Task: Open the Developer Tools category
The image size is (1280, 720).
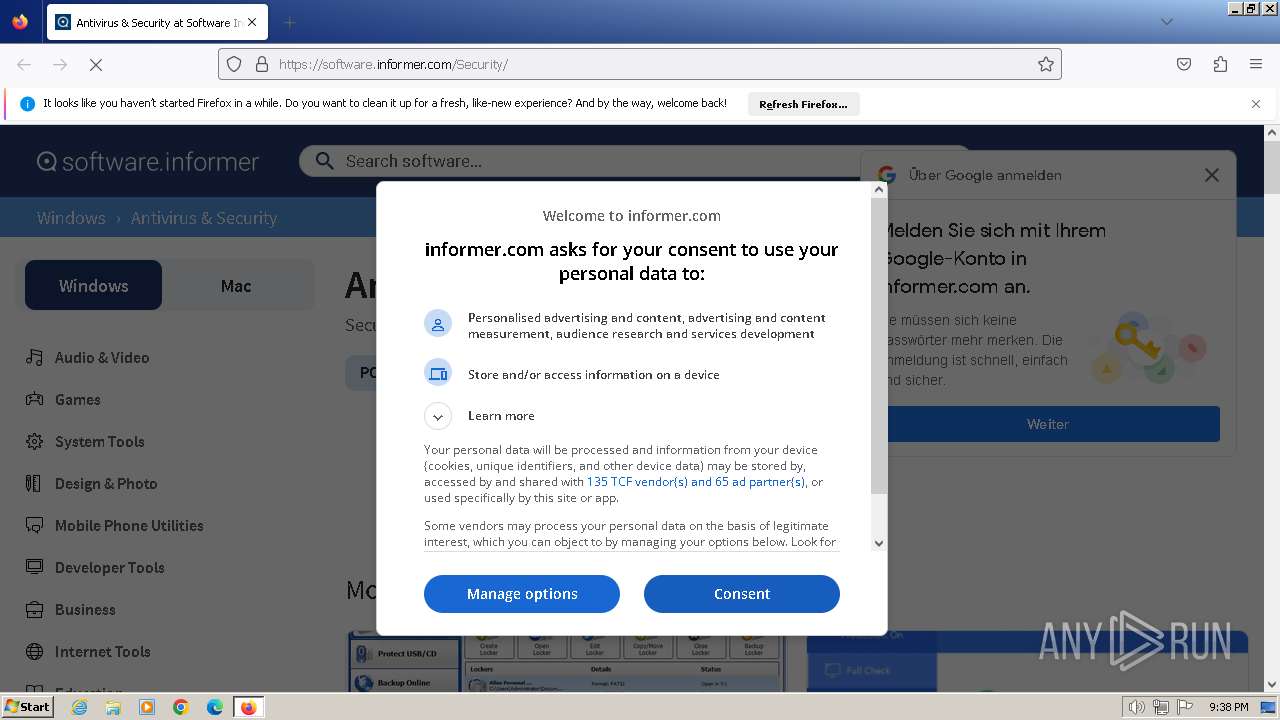Action: pos(110,568)
